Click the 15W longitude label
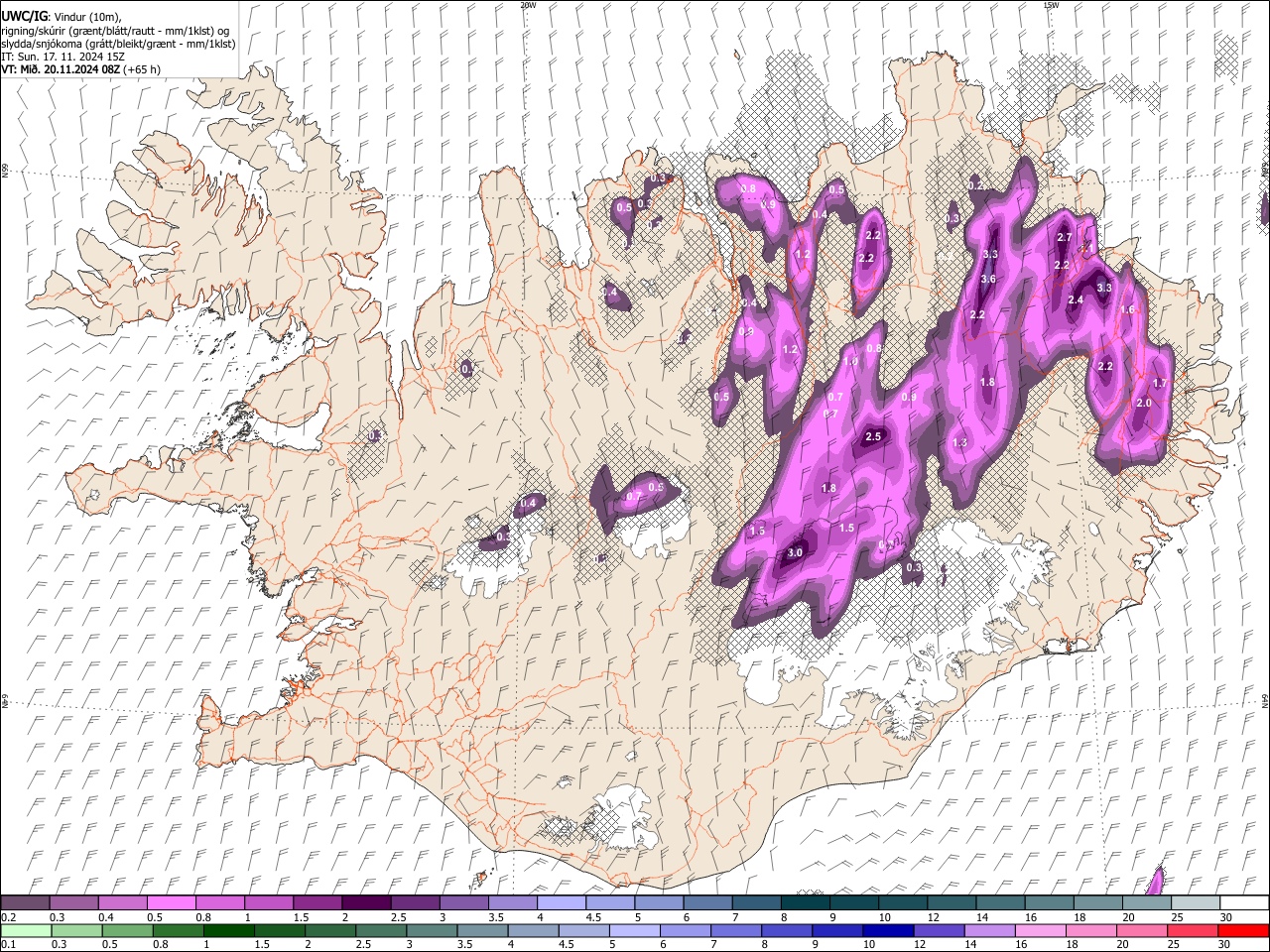The height and width of the screenshot is (952, 1270). 1051,5
